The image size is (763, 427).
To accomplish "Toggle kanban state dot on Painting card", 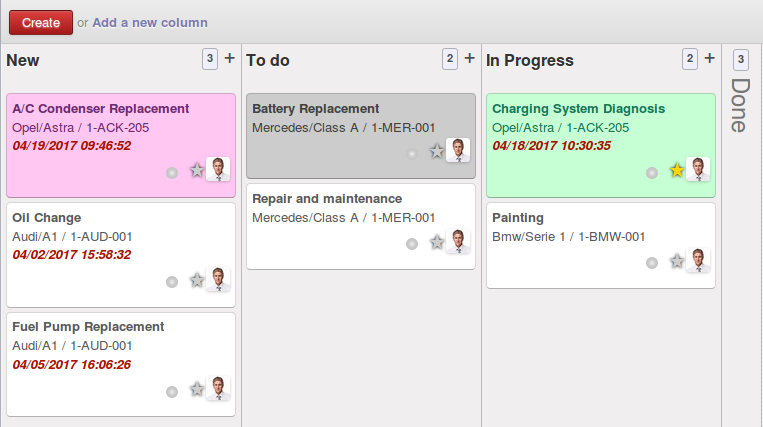I will (652, 263).
